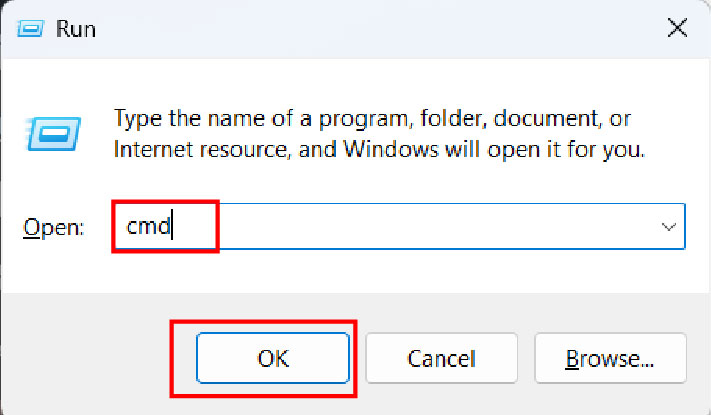Click empty title bar area beside Run
This screenshot has width=711, height=415.
pos(350,29)
